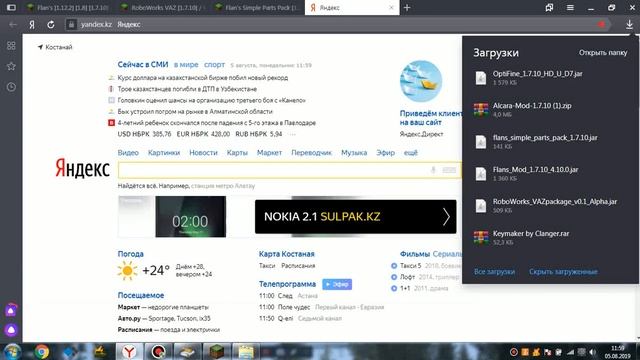Click the virtual keyboard icon in search box

coord(449,170)
